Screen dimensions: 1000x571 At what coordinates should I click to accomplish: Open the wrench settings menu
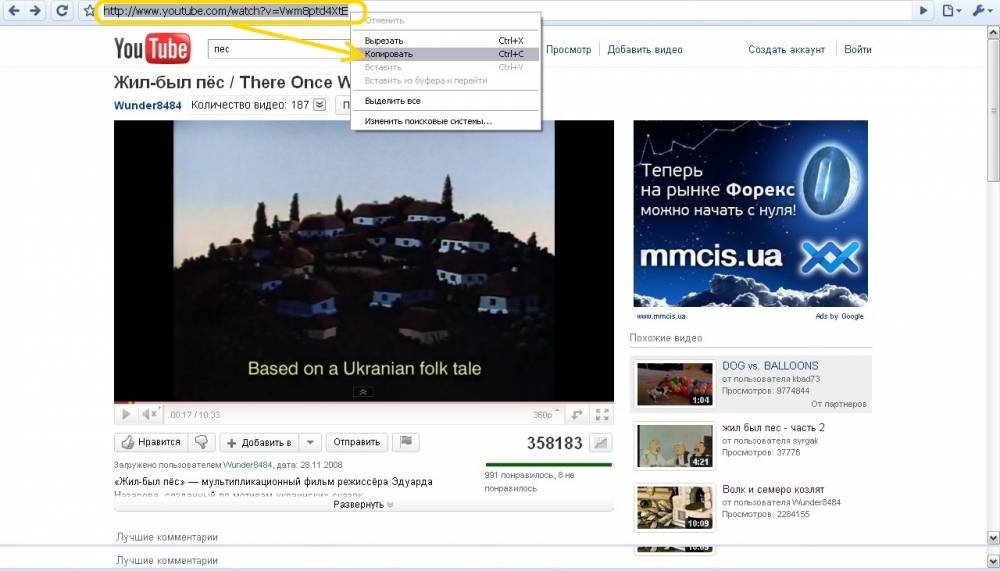point(981,10)
